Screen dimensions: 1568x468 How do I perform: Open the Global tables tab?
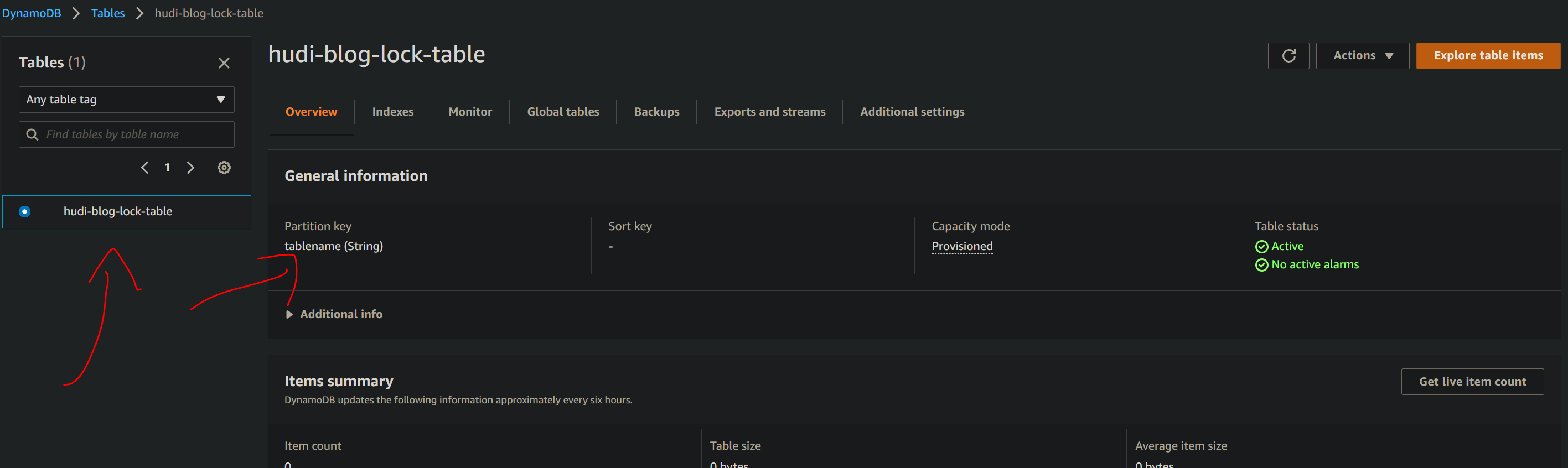click(x=563, y=111)
